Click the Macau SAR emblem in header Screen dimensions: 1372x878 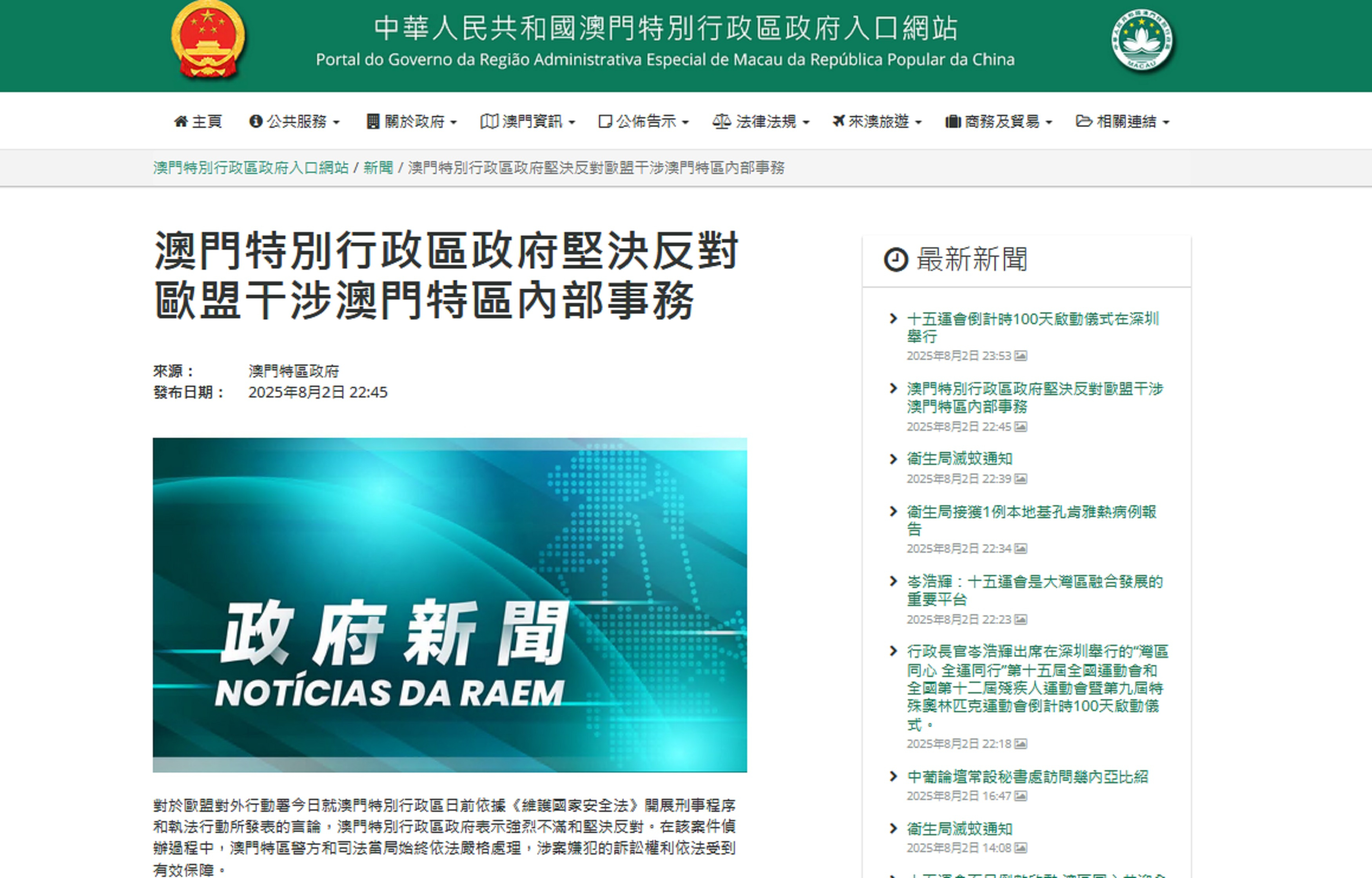1142,40
